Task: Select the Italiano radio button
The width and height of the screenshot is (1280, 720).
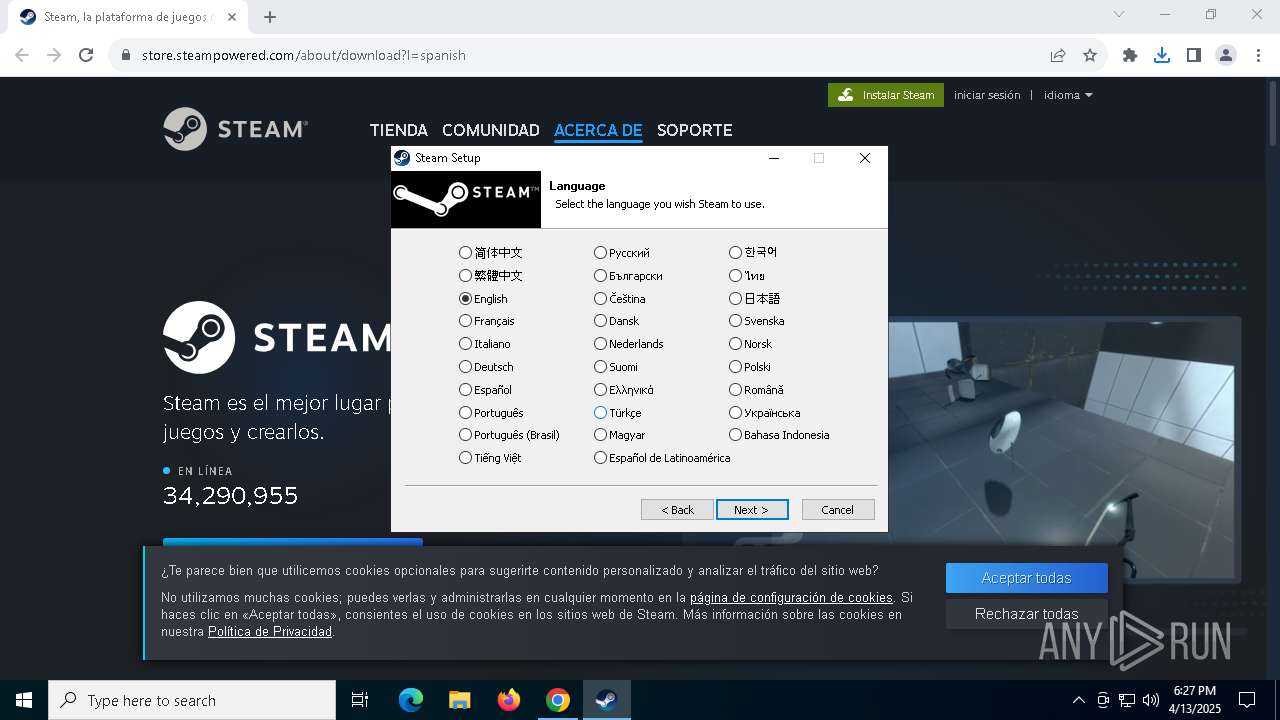Action: [x=485, y=344]
